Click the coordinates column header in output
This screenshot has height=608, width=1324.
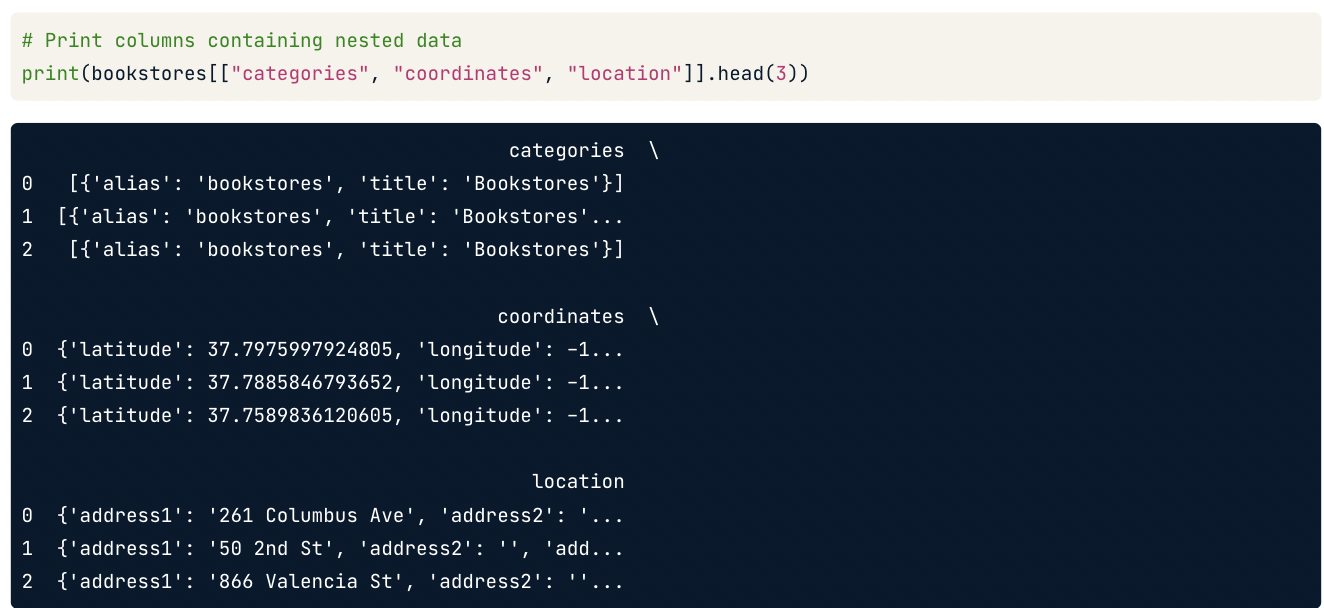pos(560,317)
